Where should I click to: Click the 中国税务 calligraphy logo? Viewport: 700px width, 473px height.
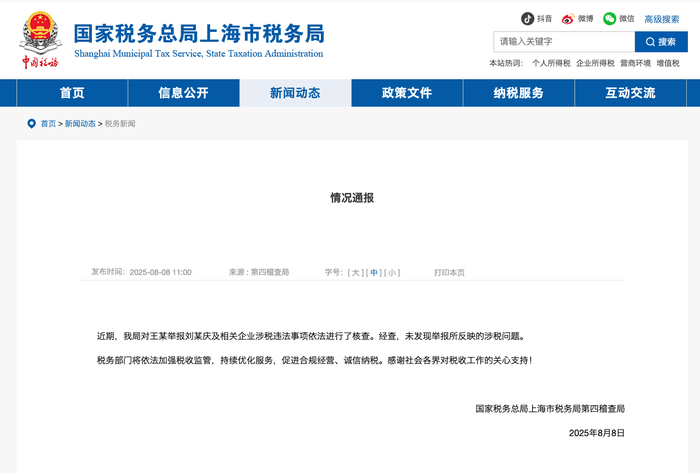tap(40, 63)
